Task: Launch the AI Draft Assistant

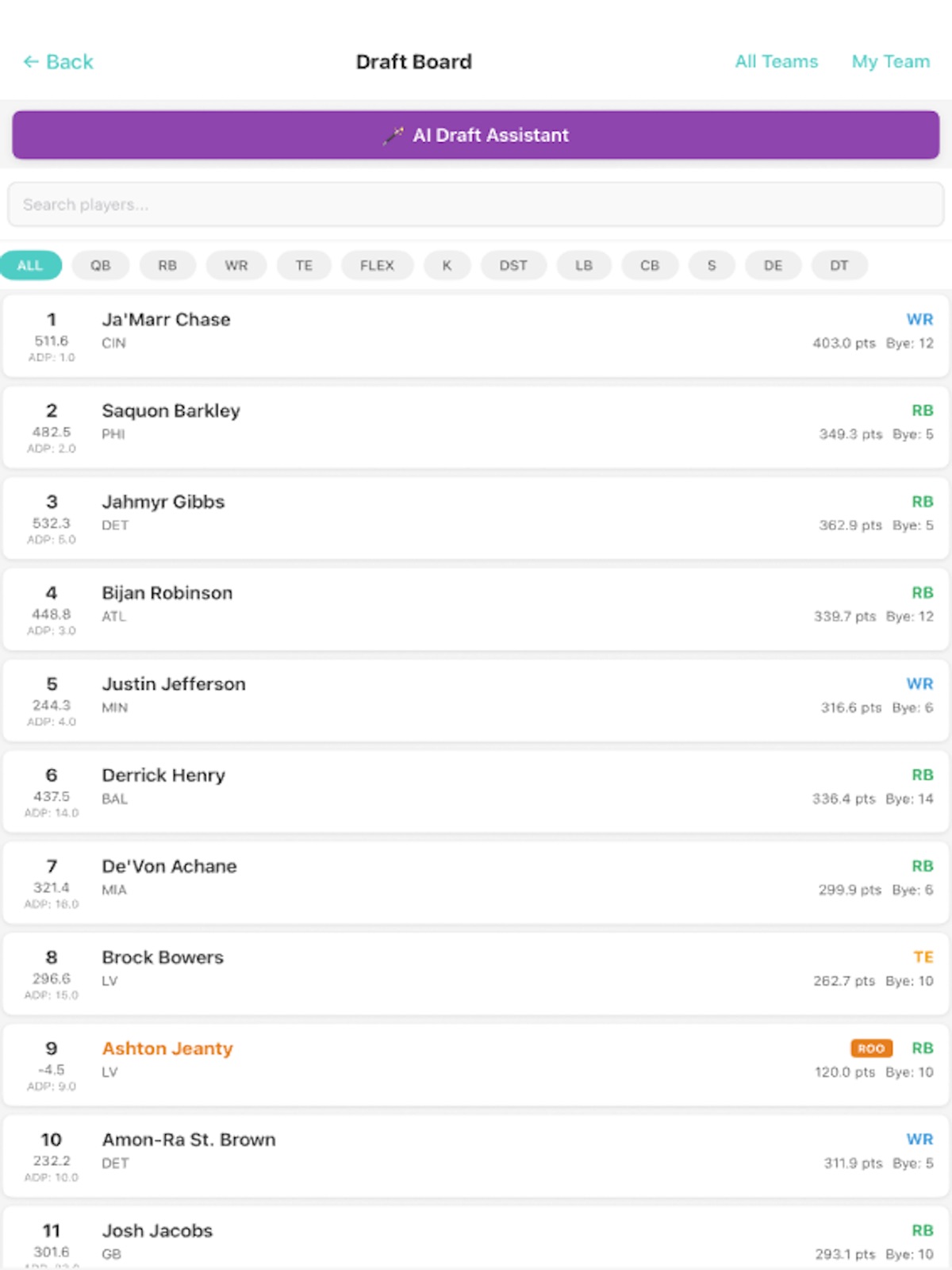Action: click(x=476, y=135)
